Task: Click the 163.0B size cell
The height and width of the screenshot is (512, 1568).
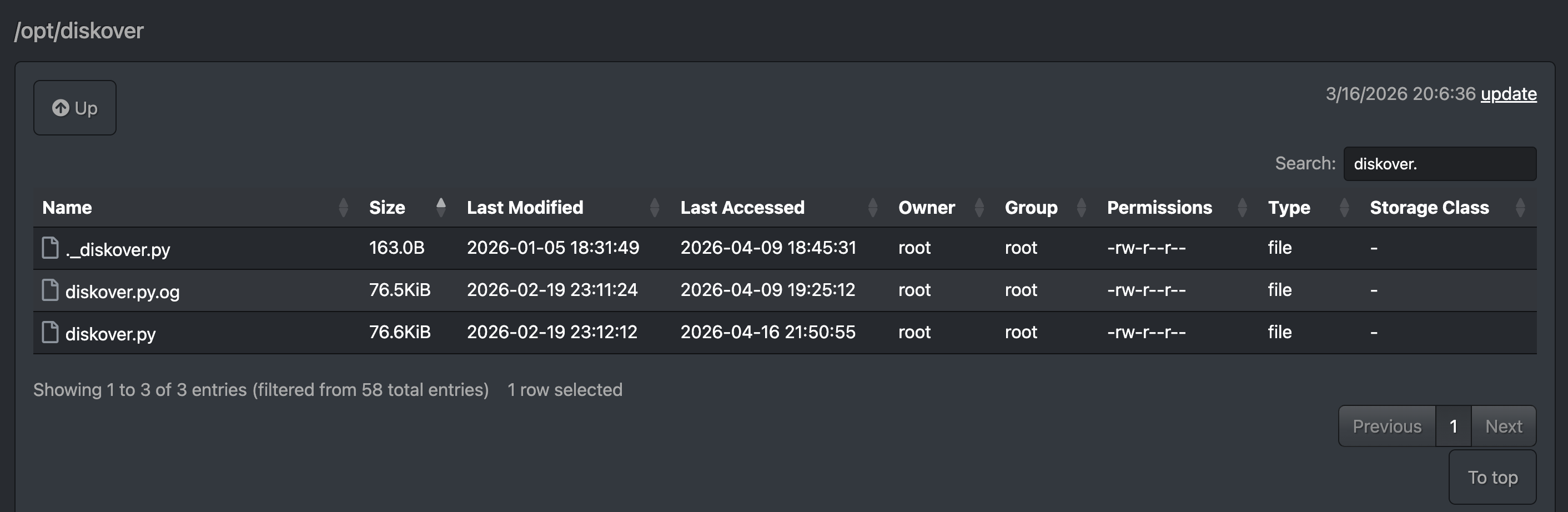Action: coord(397,248)
